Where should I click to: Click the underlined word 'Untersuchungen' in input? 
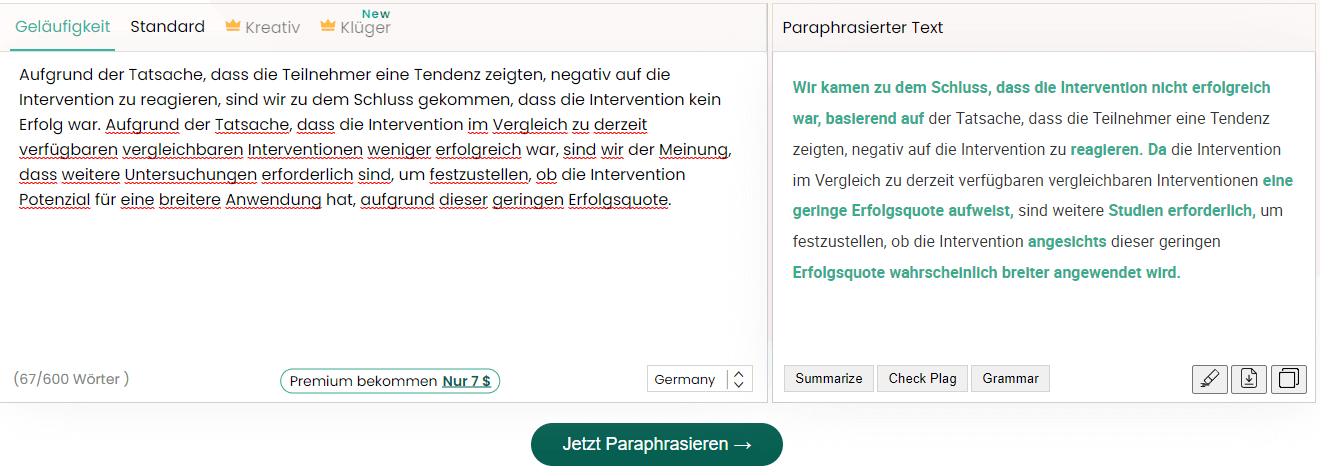click(x=190, y=175)
